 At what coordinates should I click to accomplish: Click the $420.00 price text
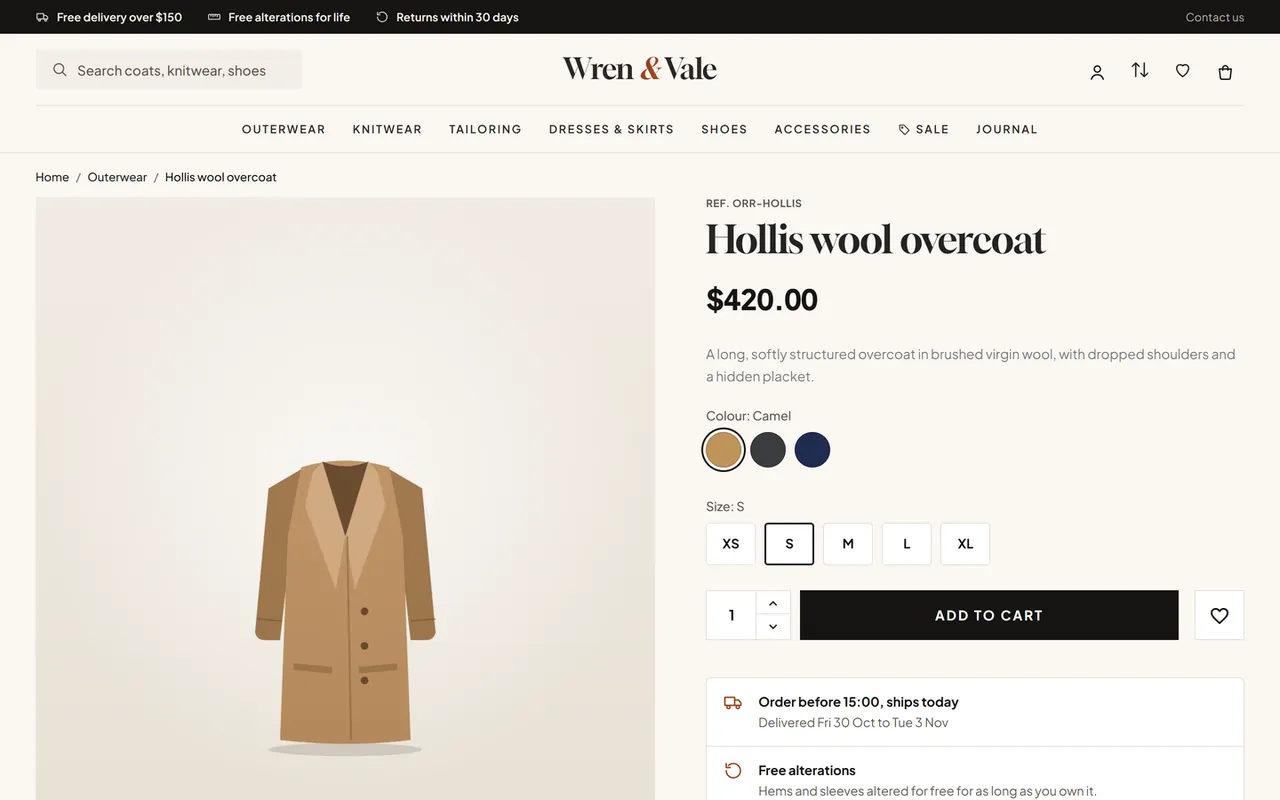(x=762, y=300)
